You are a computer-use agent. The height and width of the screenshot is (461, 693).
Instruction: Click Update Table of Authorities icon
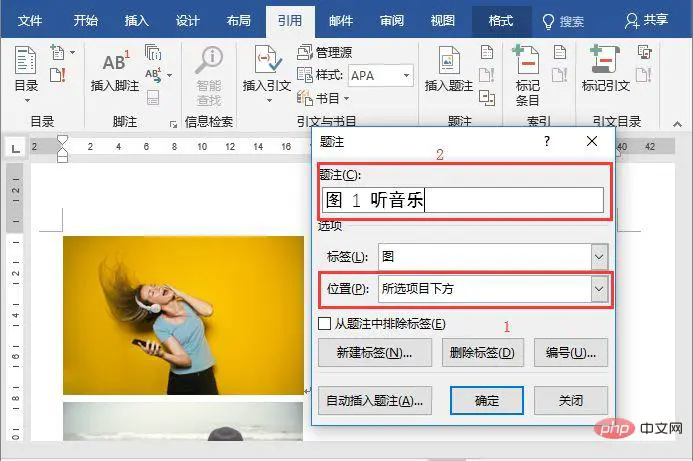click(x=644, y=75)
